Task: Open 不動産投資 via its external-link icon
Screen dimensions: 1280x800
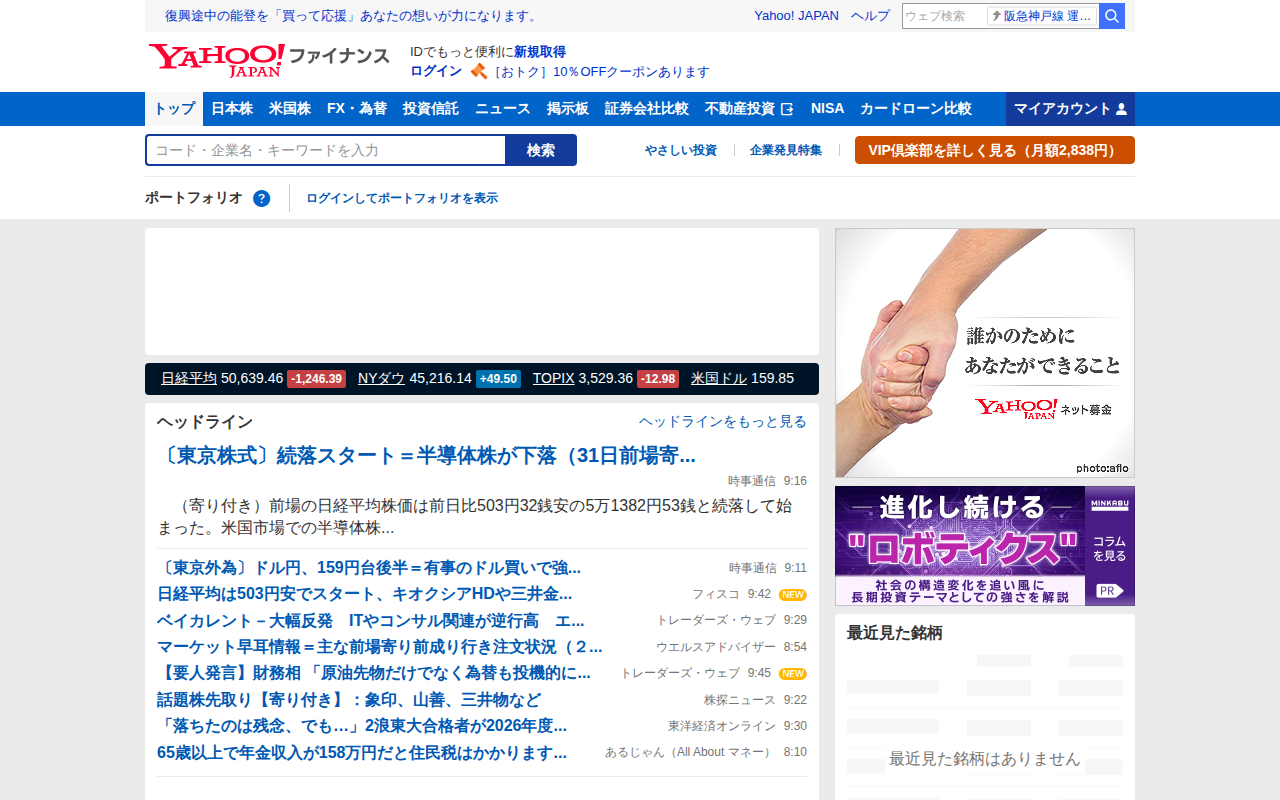Action: 787,108
